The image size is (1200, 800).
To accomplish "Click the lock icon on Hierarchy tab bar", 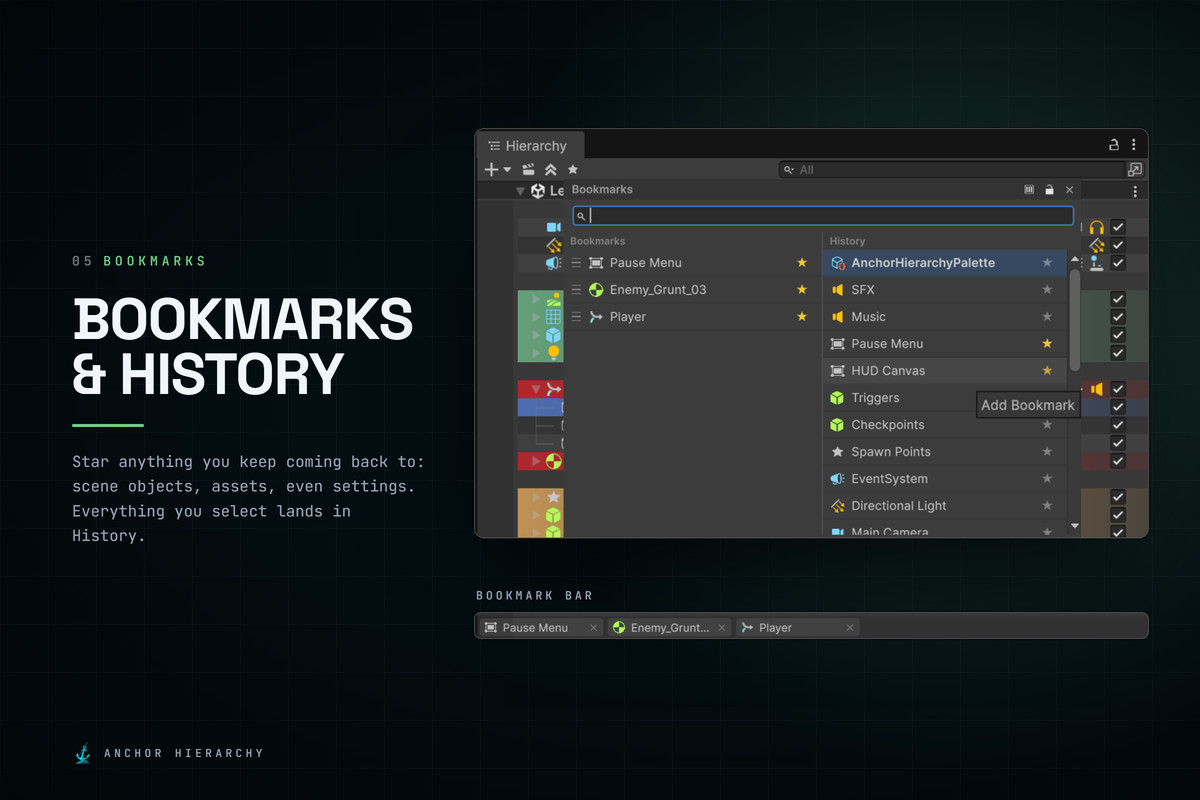I will pos(1114,145).
